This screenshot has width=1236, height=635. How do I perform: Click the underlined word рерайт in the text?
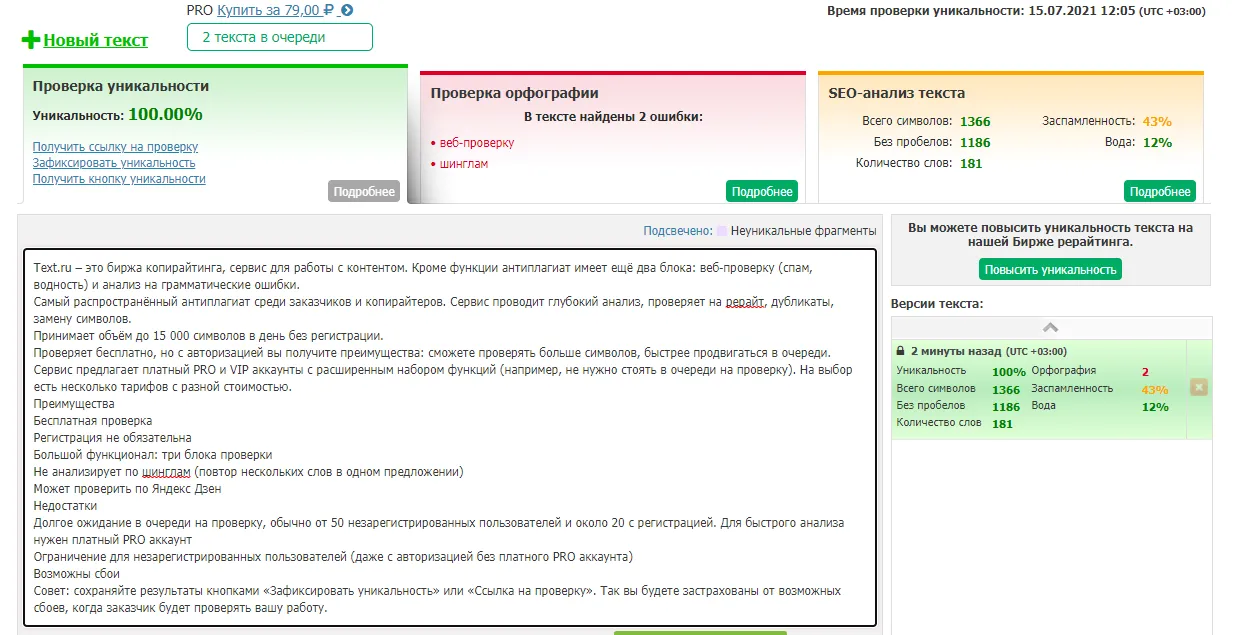coord(745,302)
